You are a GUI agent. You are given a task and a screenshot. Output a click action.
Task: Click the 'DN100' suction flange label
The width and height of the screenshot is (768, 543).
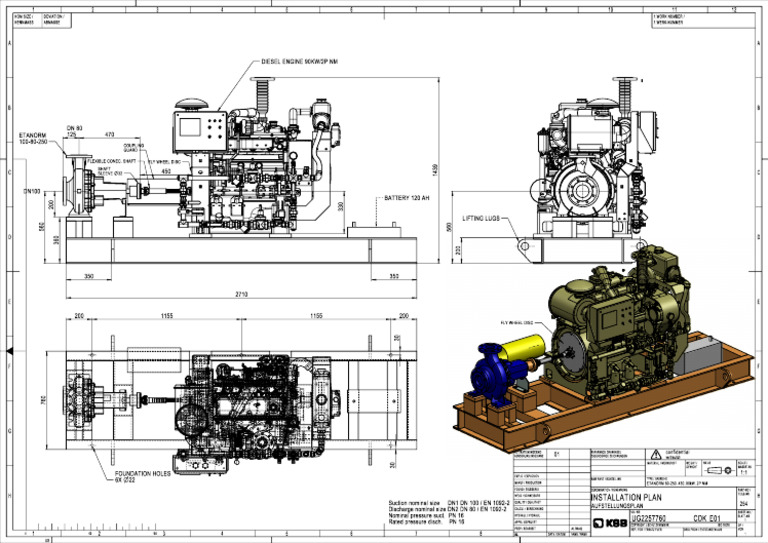pos(32,191)
